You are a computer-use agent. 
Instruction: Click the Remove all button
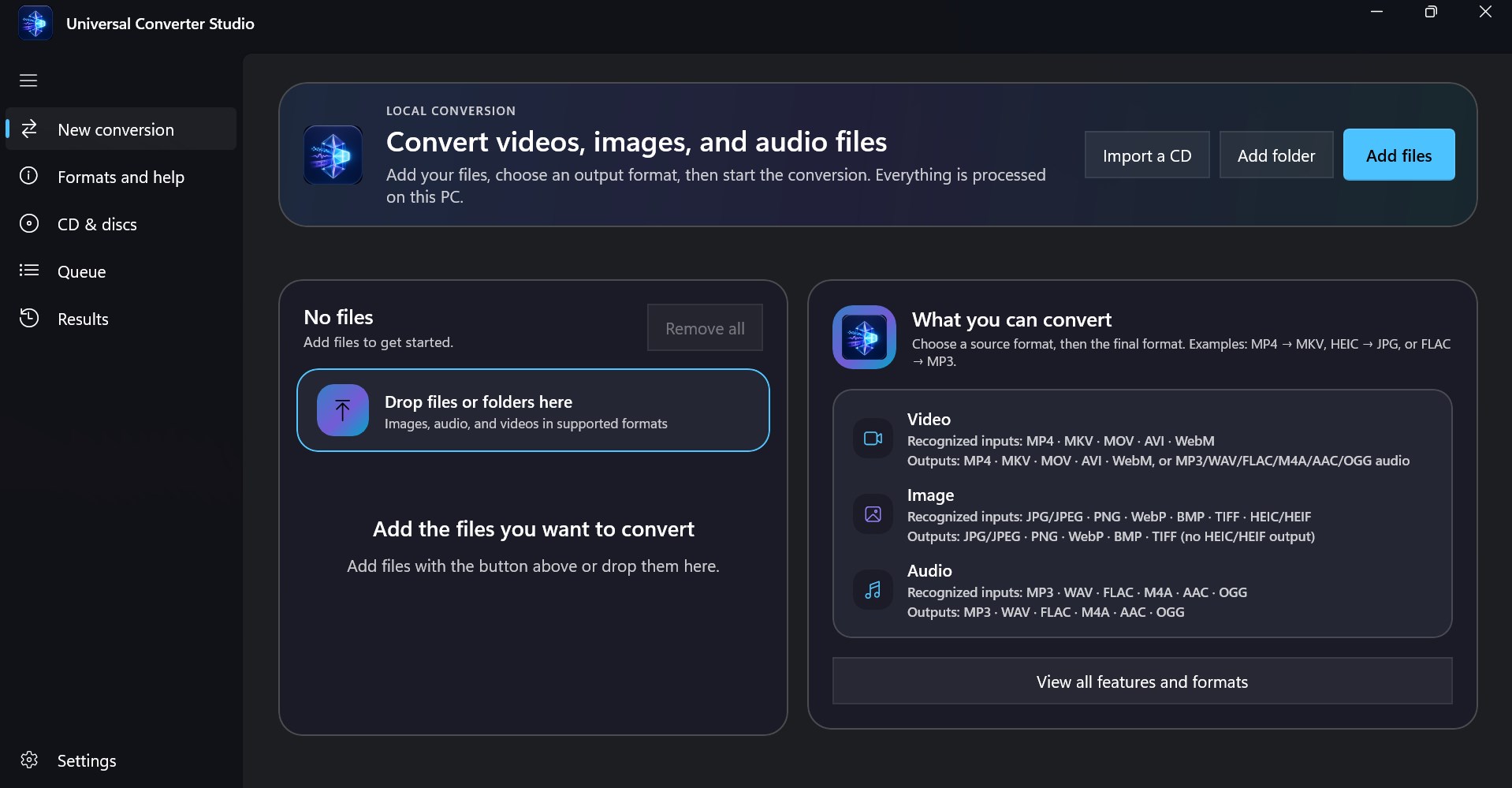705,327
